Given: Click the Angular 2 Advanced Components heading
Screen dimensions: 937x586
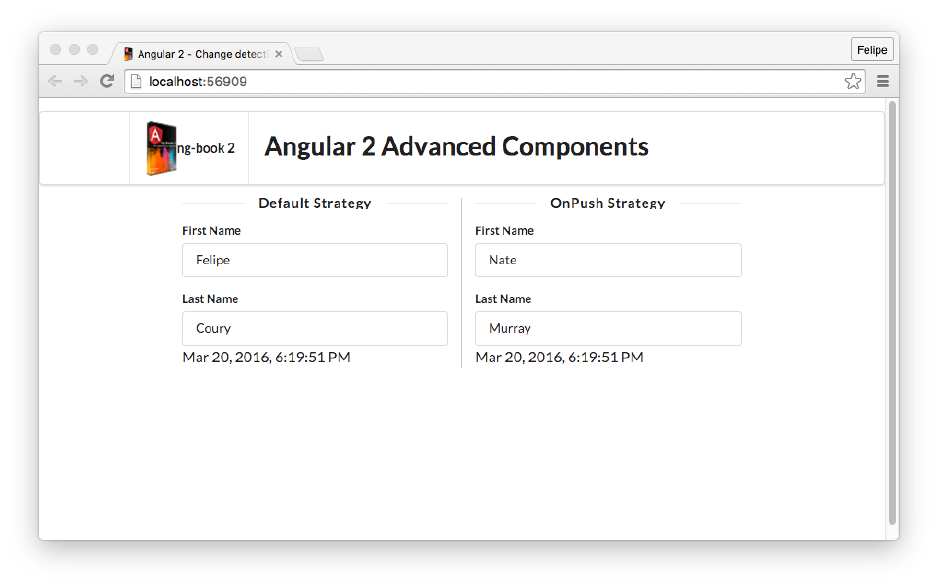Looking at the screenshot, I should 456,147.
